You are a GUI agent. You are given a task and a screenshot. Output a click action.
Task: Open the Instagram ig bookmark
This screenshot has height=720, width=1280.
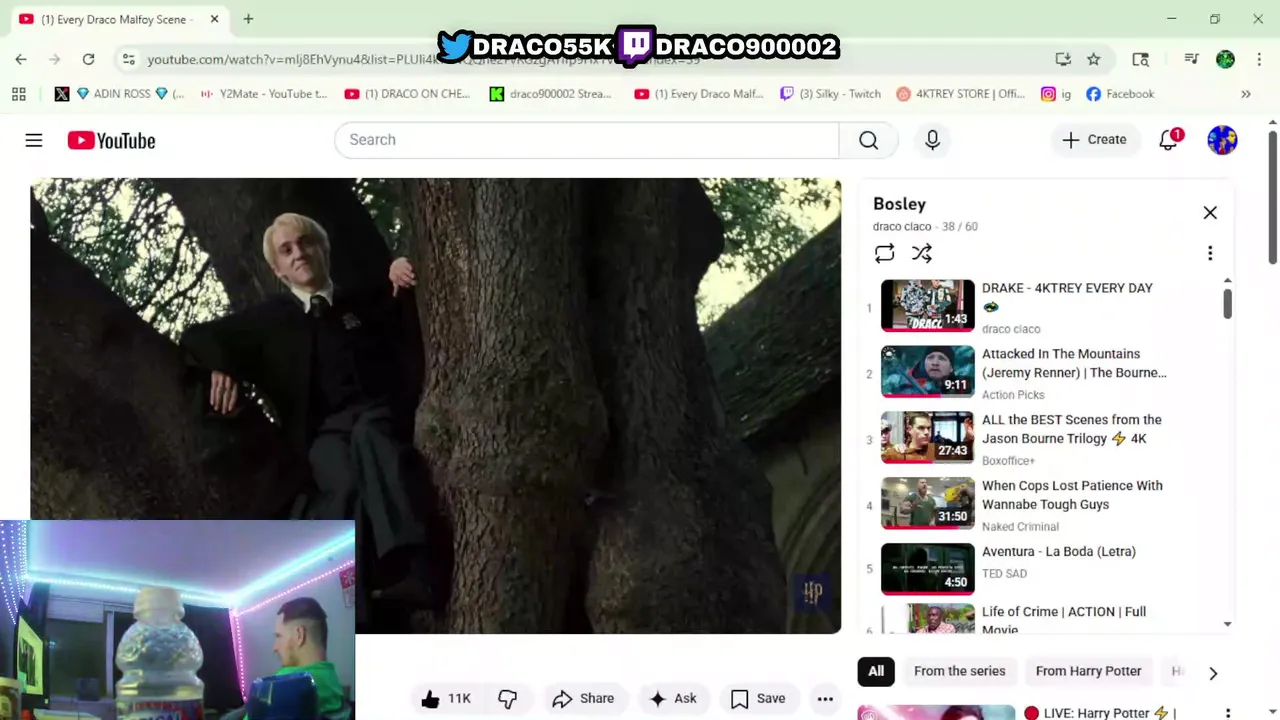pyautogui.click(x=1056, y=94)
